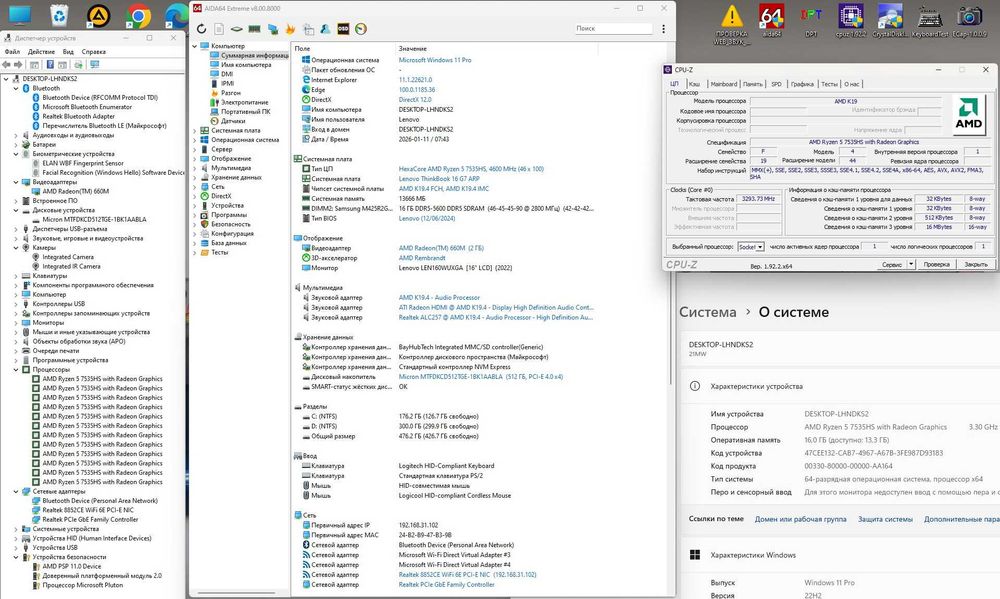Screen dimensions: 1000x599
Task: Click AIDA64 network computers toolbar icon
Action: coord(273,29)
